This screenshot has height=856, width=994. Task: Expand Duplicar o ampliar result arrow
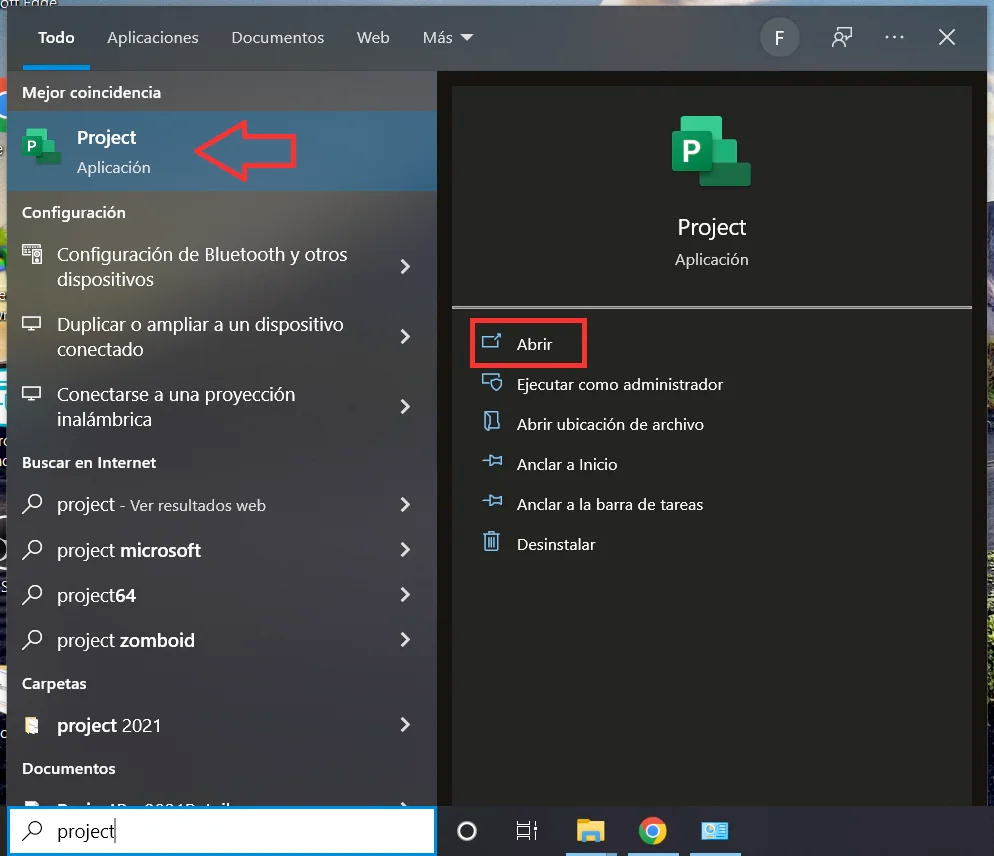click(x=405, y=336)
